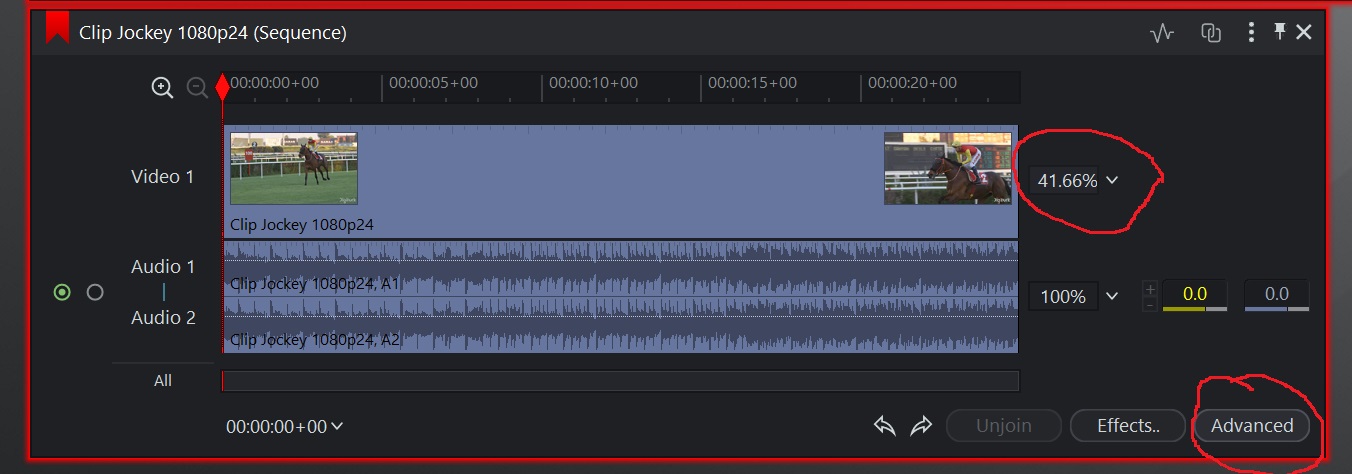Click the All track overview bar

(620, 381)
